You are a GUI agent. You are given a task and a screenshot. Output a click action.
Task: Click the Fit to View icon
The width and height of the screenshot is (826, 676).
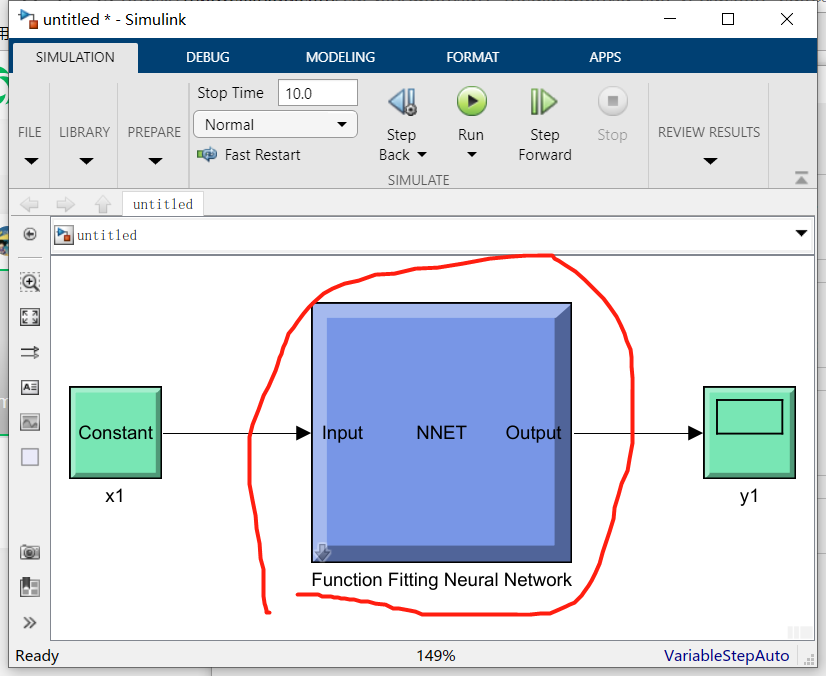pyautogui.click(x=30, y=317)
